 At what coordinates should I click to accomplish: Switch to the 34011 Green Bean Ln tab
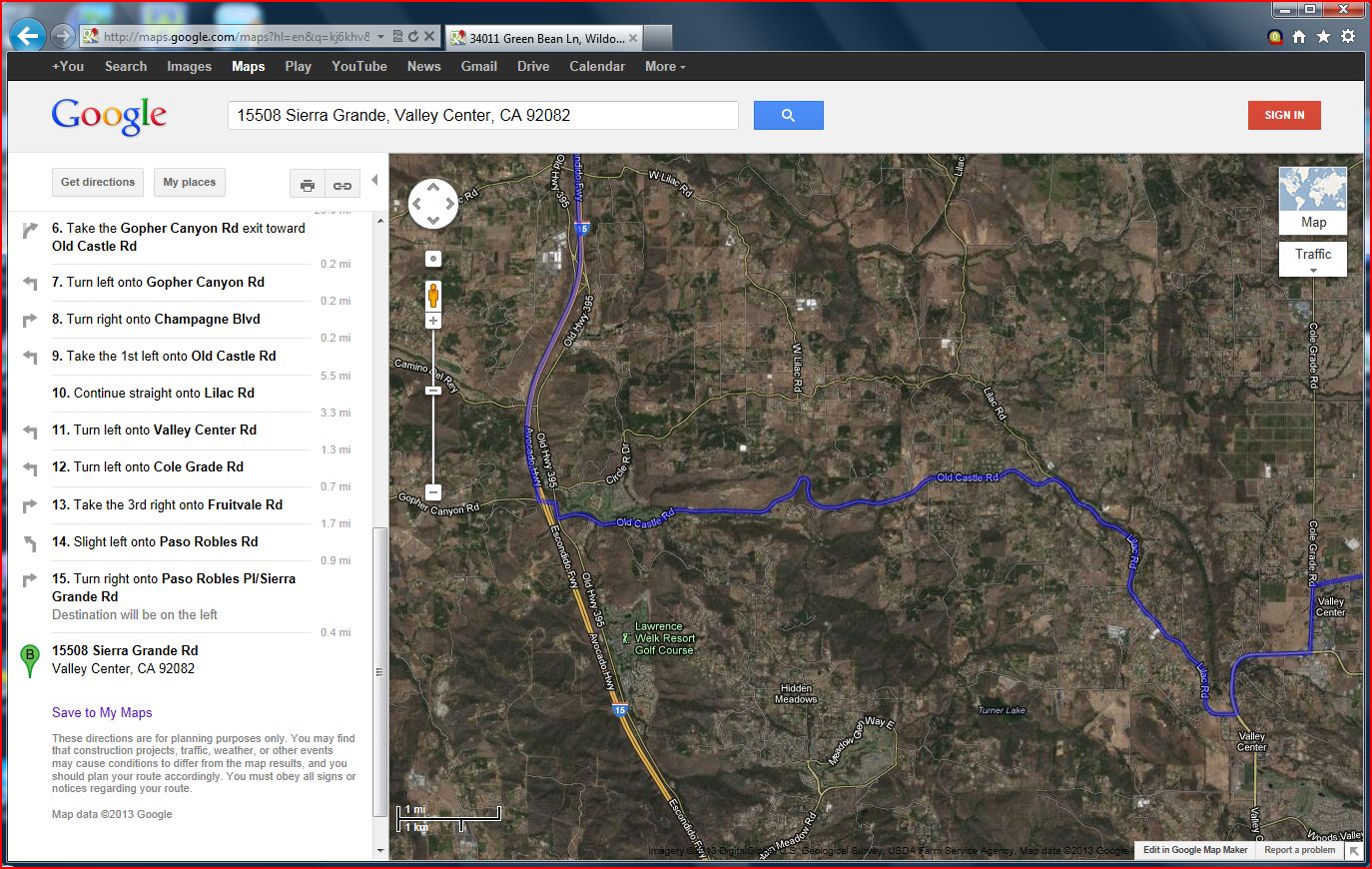pyautogui.click(x=544, y=38)
